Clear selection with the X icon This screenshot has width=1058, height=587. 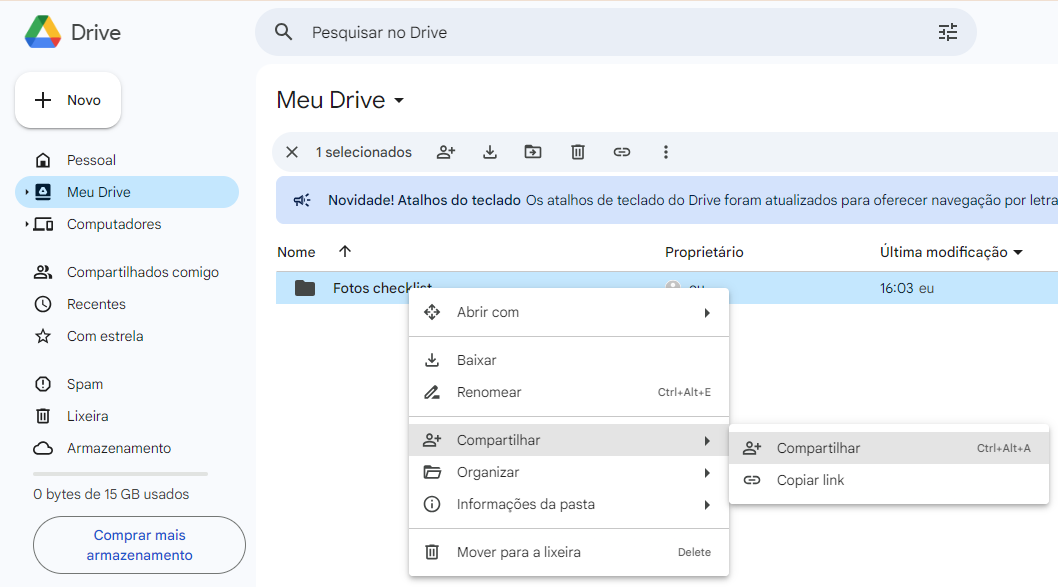click(291, 152)
